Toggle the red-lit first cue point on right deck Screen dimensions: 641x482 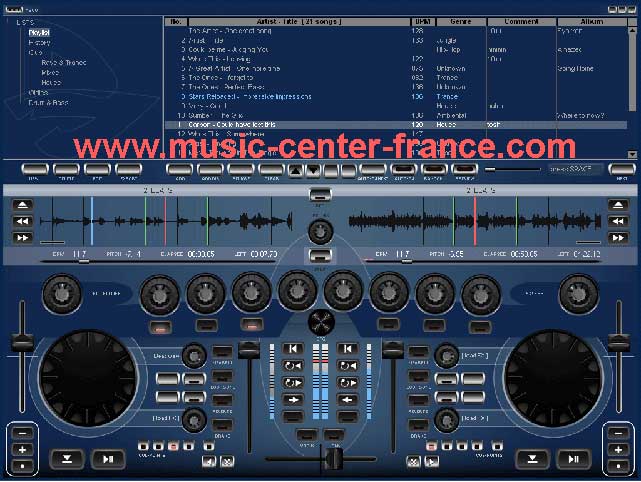tap(432, 446)
